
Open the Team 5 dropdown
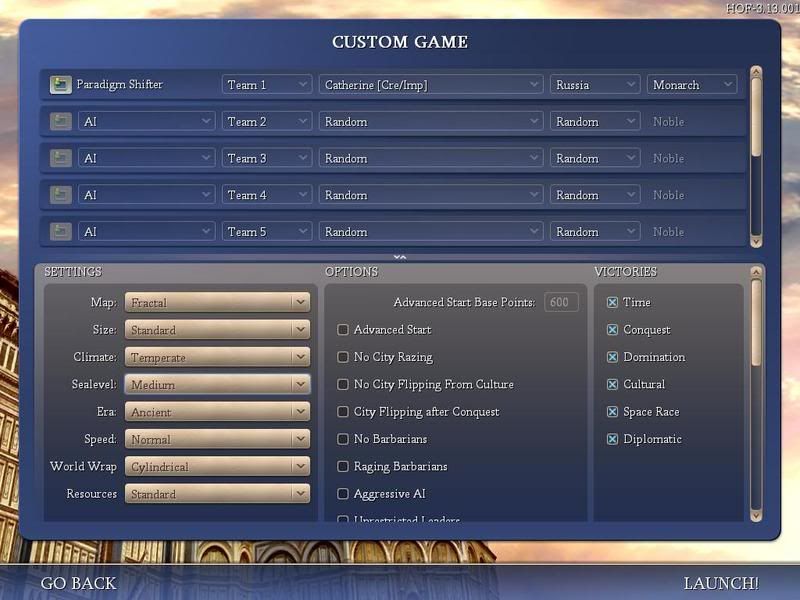pos(267,232)
